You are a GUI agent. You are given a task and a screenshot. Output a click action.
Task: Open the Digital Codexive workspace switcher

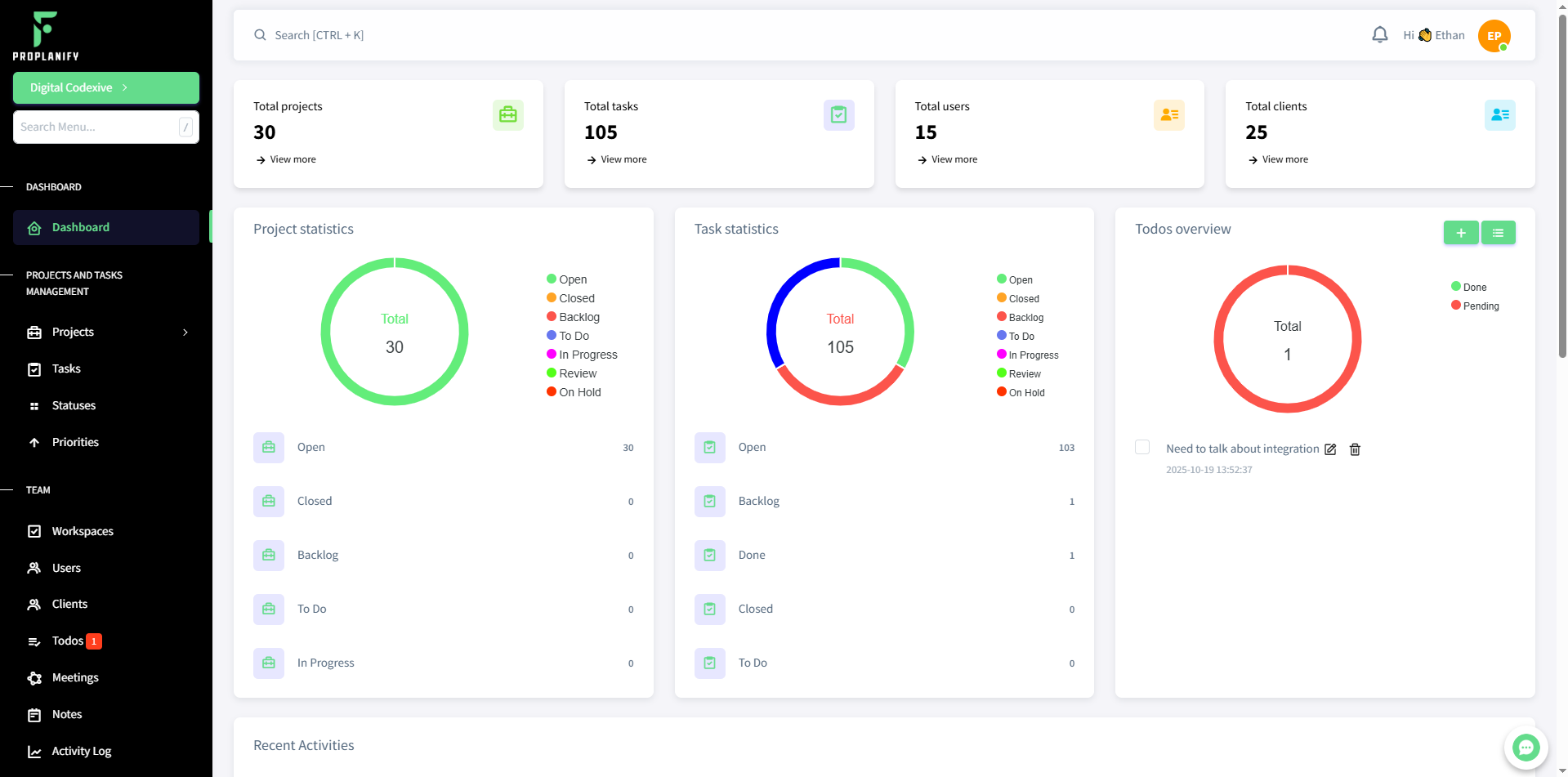[x=105, y=87]
